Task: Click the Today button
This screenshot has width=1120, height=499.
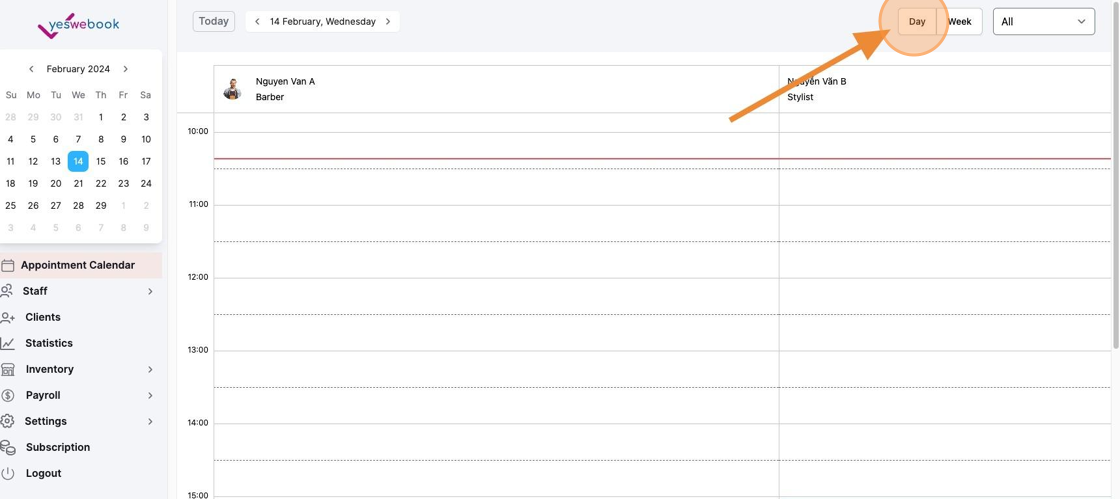Action: click(x=214, y=21)
